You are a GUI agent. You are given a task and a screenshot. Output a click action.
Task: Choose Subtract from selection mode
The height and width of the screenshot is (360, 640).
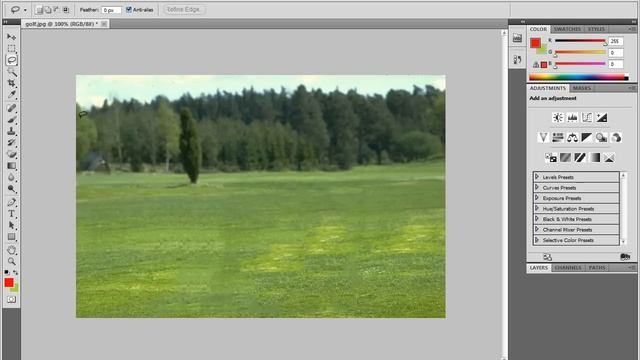coord(57,10)
